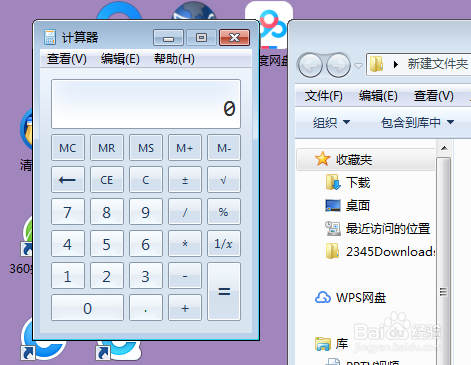
Task: Click the equals (=) button
Action: pyautogui.click(x=224, y=292)
